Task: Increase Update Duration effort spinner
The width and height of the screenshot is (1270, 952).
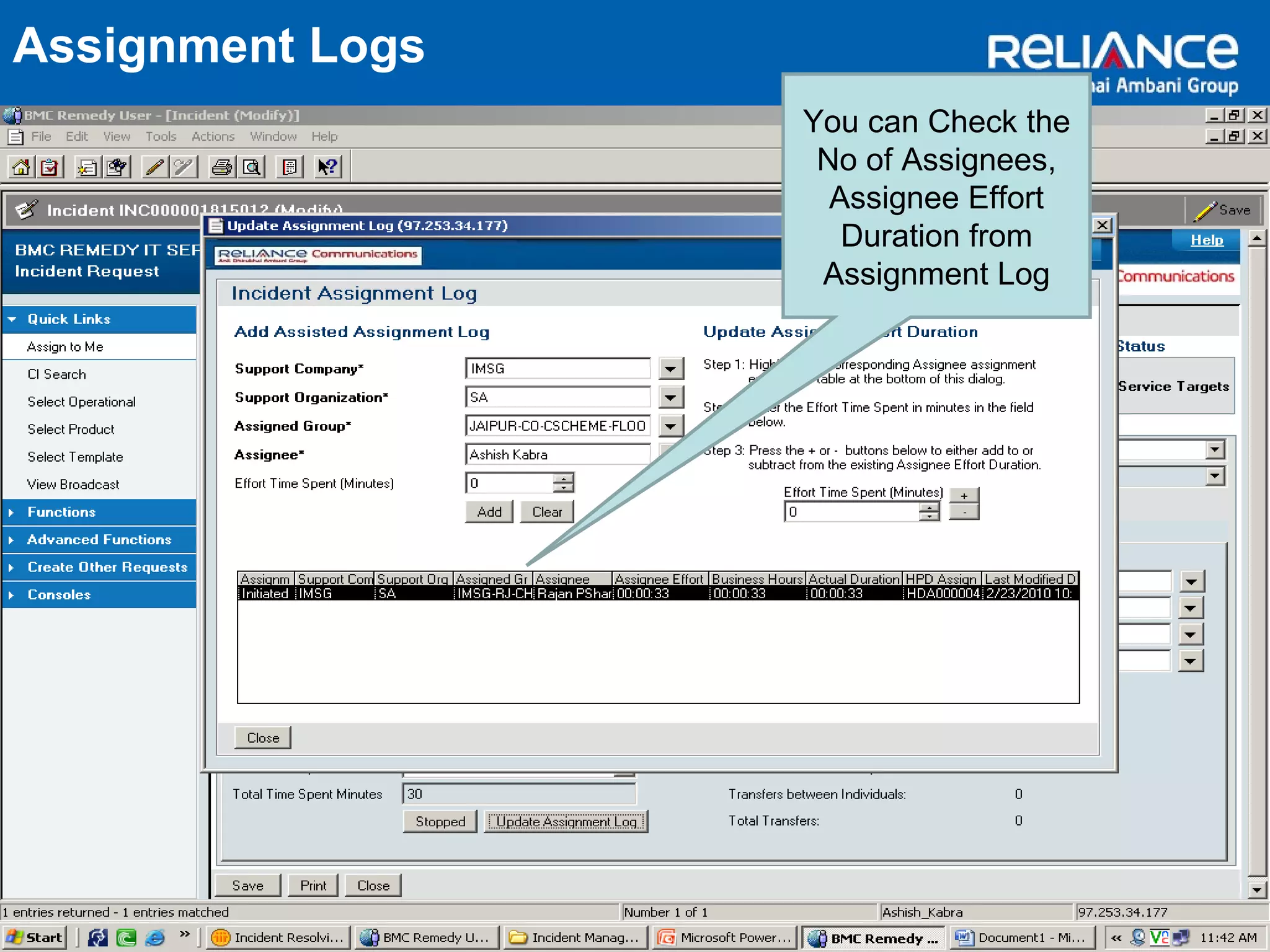Action: pyautogui.click(x=929, y=507)
